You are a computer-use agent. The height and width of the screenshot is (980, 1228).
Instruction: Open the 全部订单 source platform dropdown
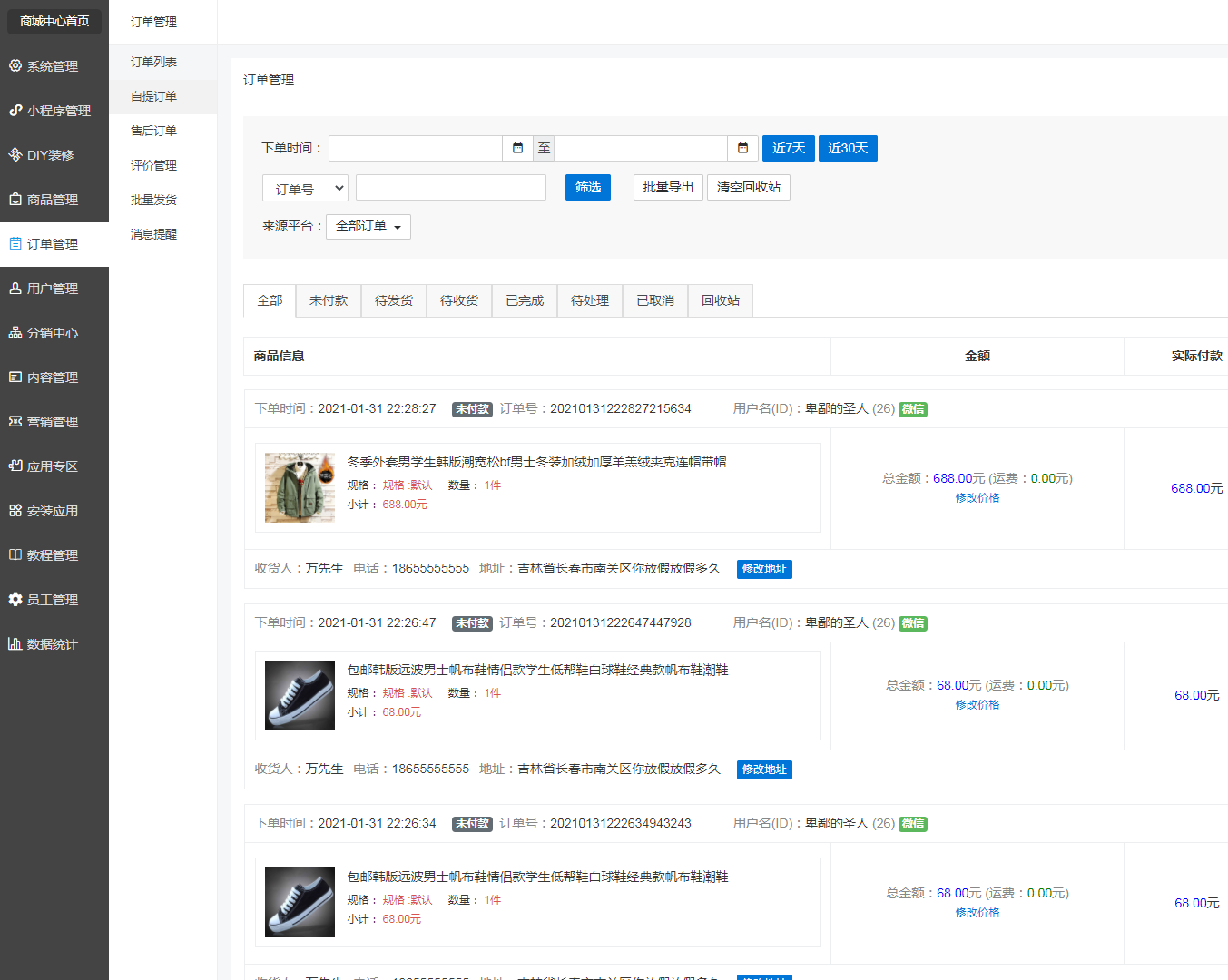pos(368,227)
